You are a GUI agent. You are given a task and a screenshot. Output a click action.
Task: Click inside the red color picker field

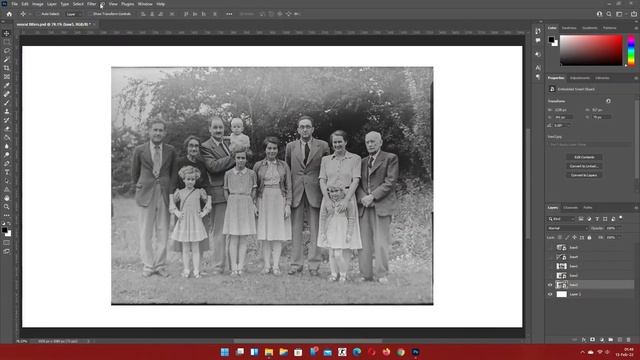[591, 50]
